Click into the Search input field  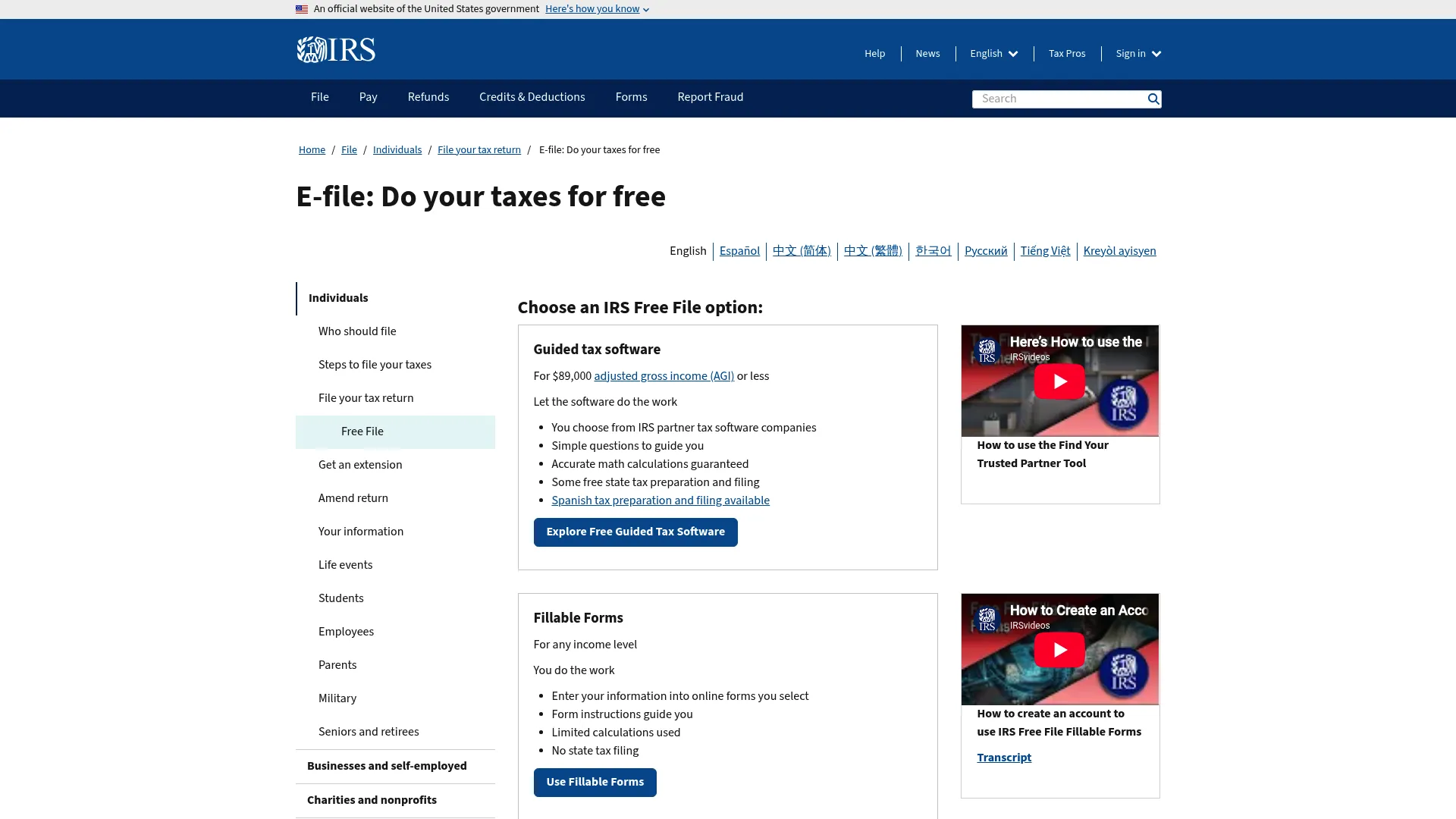click(1059, 99)
